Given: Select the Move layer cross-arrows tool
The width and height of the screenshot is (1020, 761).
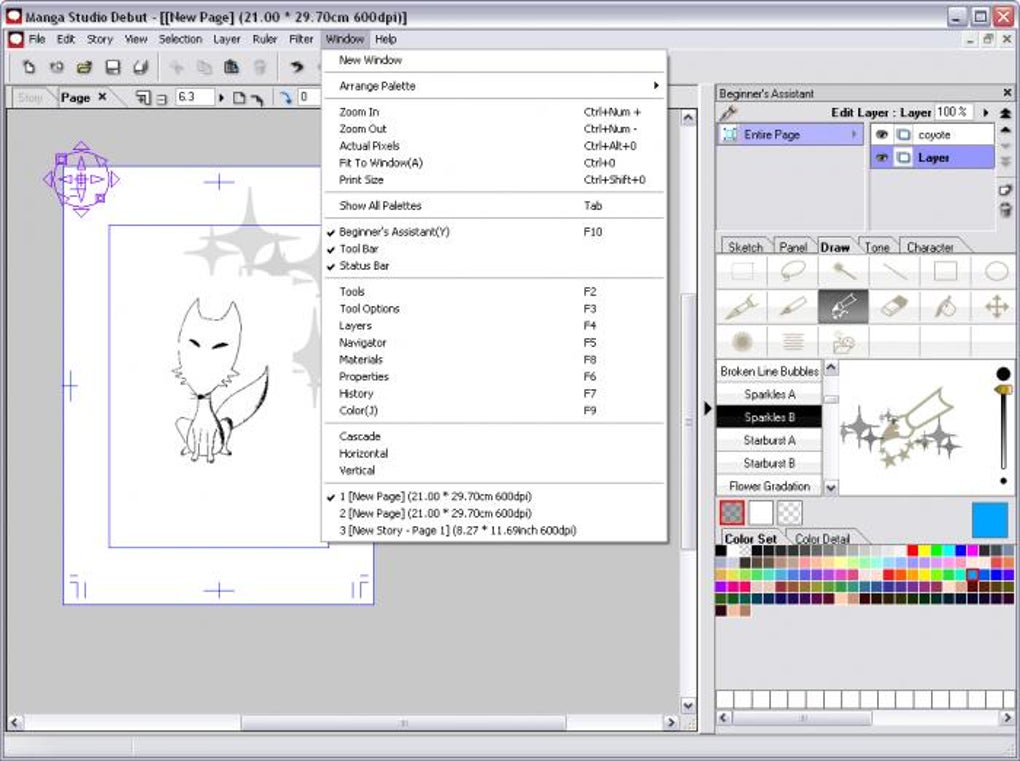Looking at the screenshot, I should point(996,306).
